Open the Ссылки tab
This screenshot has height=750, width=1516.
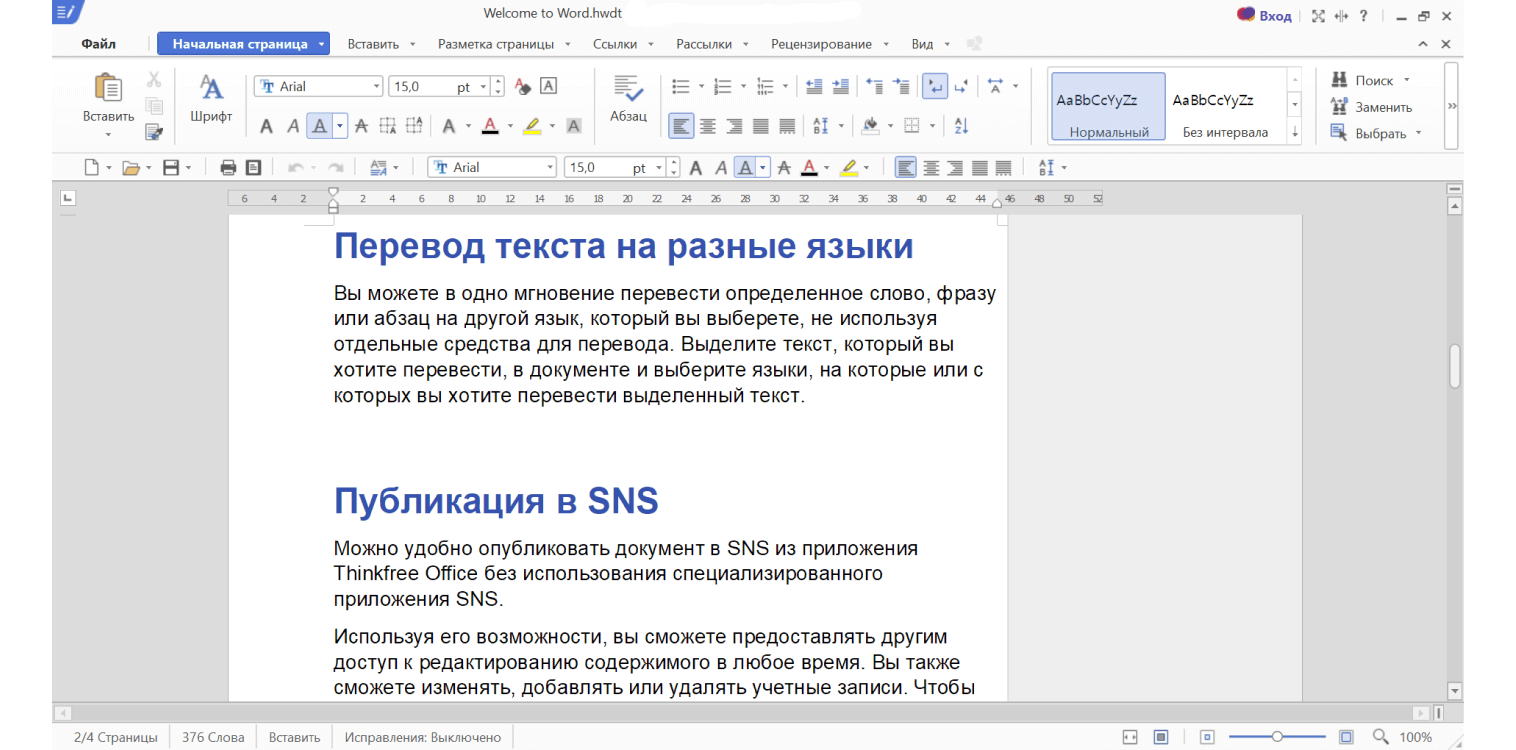point(615,44)
